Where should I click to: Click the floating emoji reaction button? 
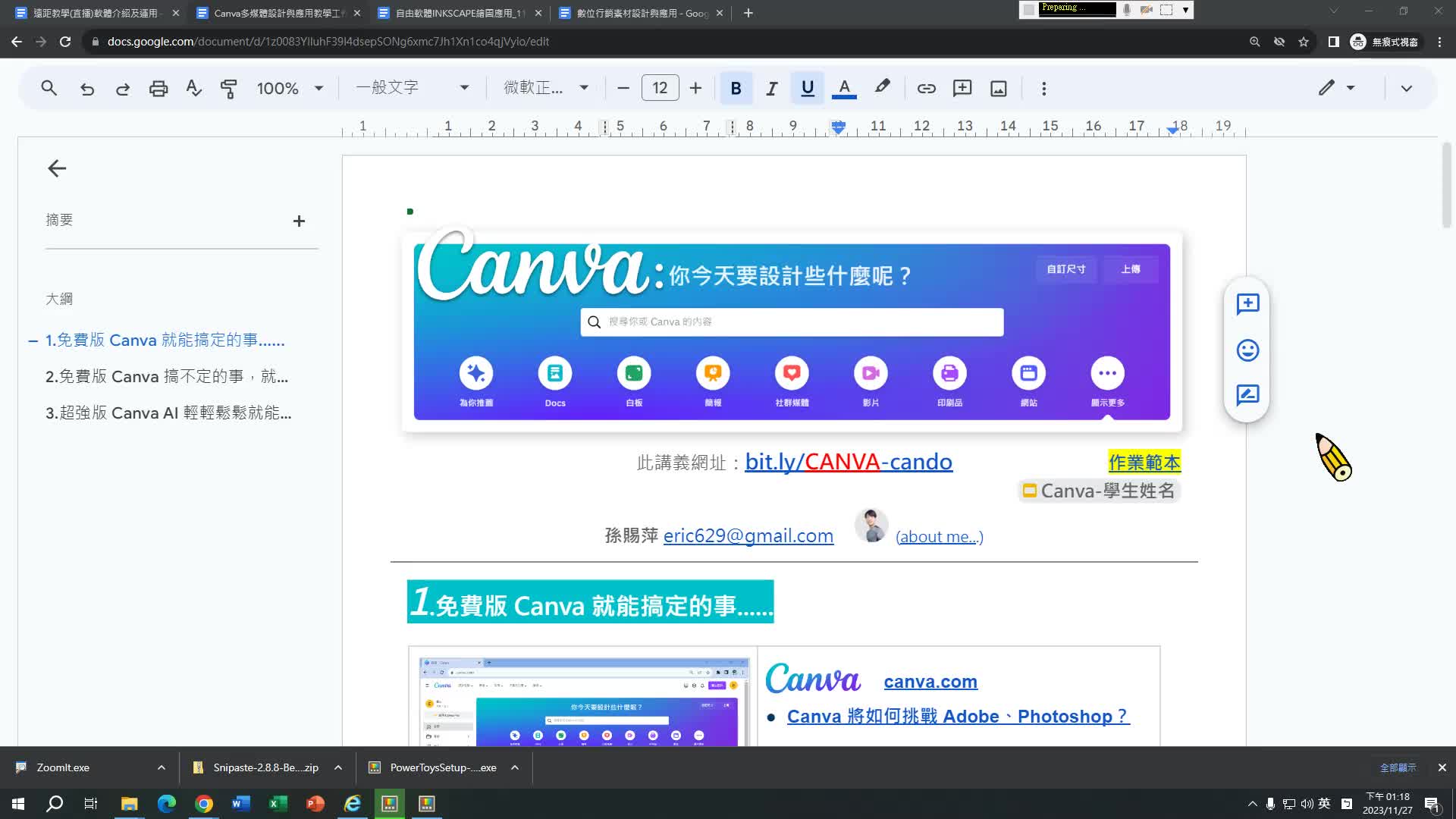tap(1247, 350)
